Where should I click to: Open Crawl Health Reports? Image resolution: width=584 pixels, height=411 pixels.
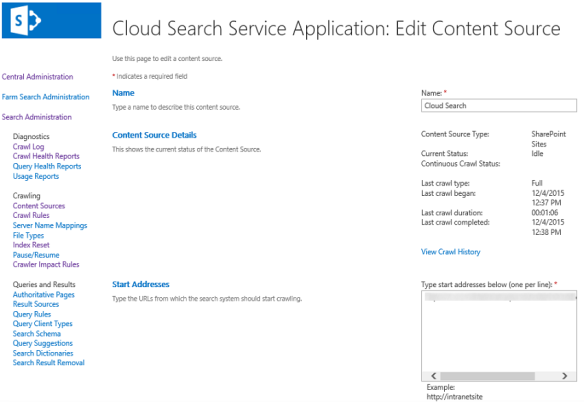point(46,156)
